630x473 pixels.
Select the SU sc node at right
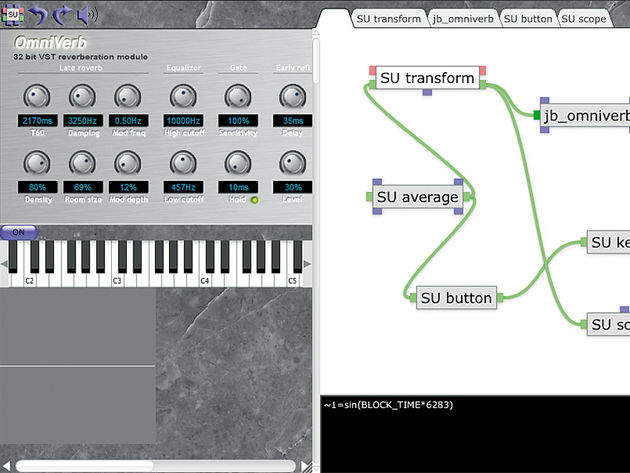click(608, 324)
